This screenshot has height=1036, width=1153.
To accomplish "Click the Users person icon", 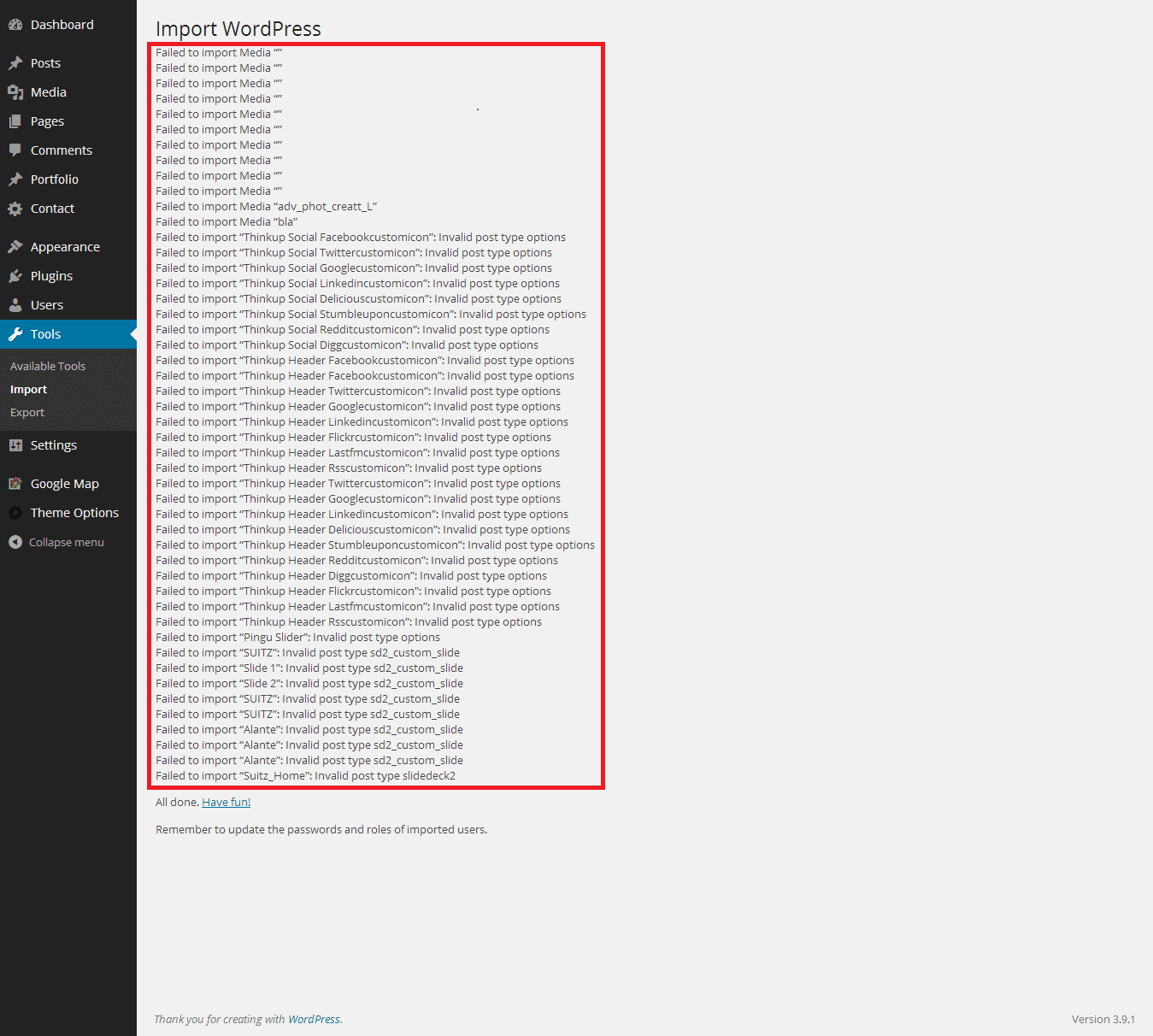I will [15, 305].
